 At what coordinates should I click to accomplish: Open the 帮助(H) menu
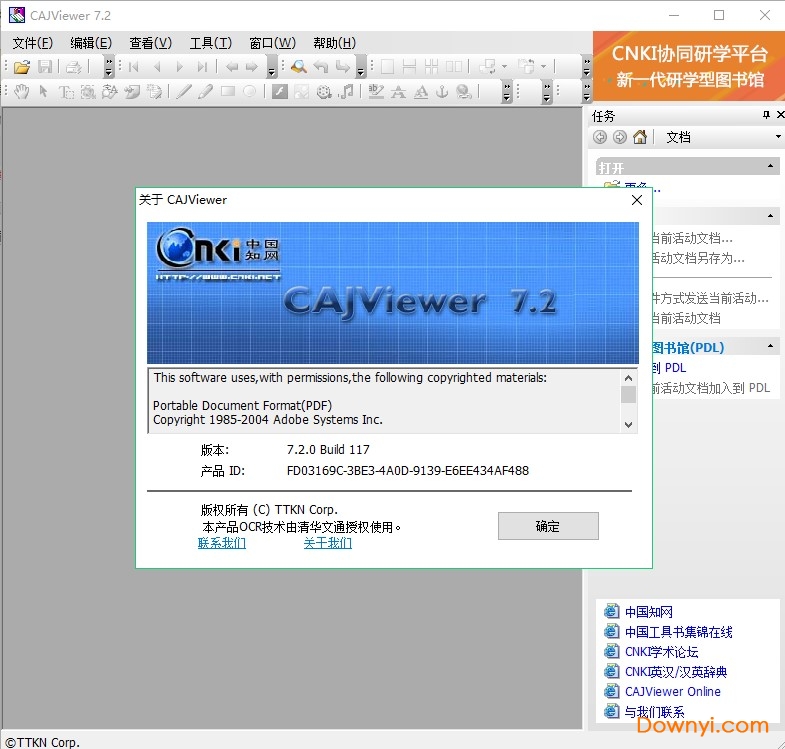pyautogui.click(x=334, y=43)
